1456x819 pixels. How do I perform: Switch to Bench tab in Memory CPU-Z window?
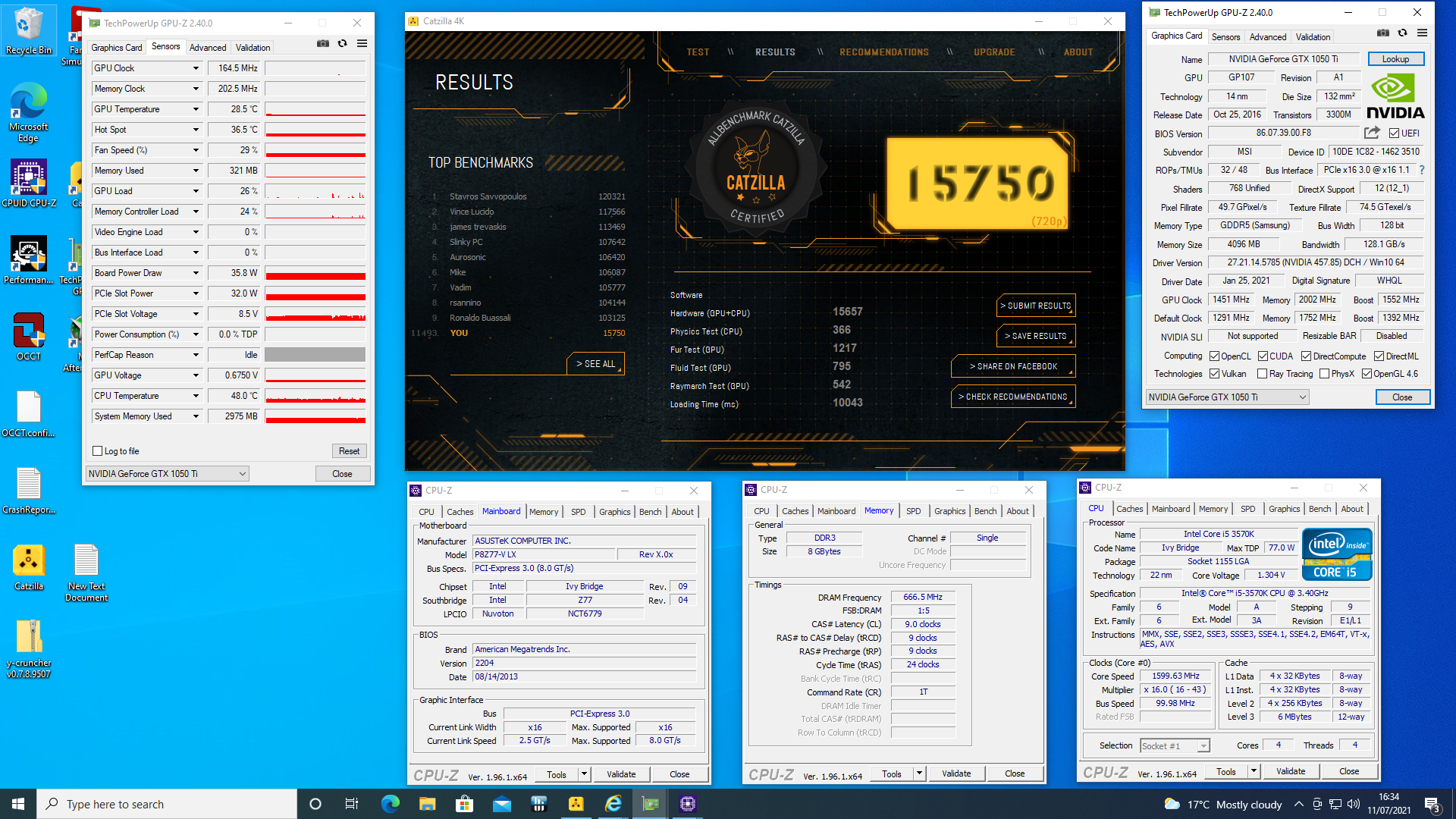(985, 511)
